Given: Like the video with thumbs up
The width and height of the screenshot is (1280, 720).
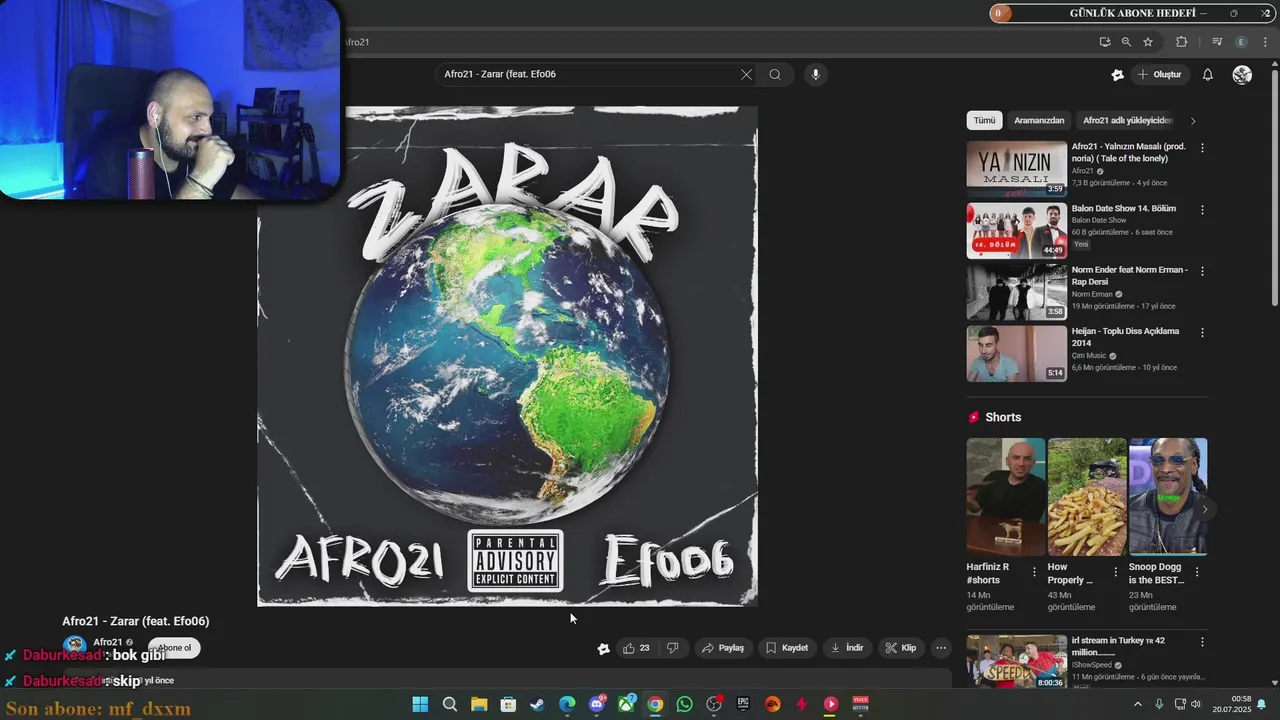Looking at the screenshot, I should click(x=636, y=648).
